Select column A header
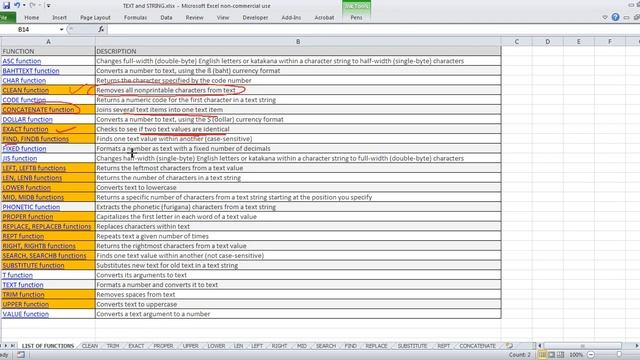The height and width of the screenshot is (360, 640). click(x=48, y=42)
